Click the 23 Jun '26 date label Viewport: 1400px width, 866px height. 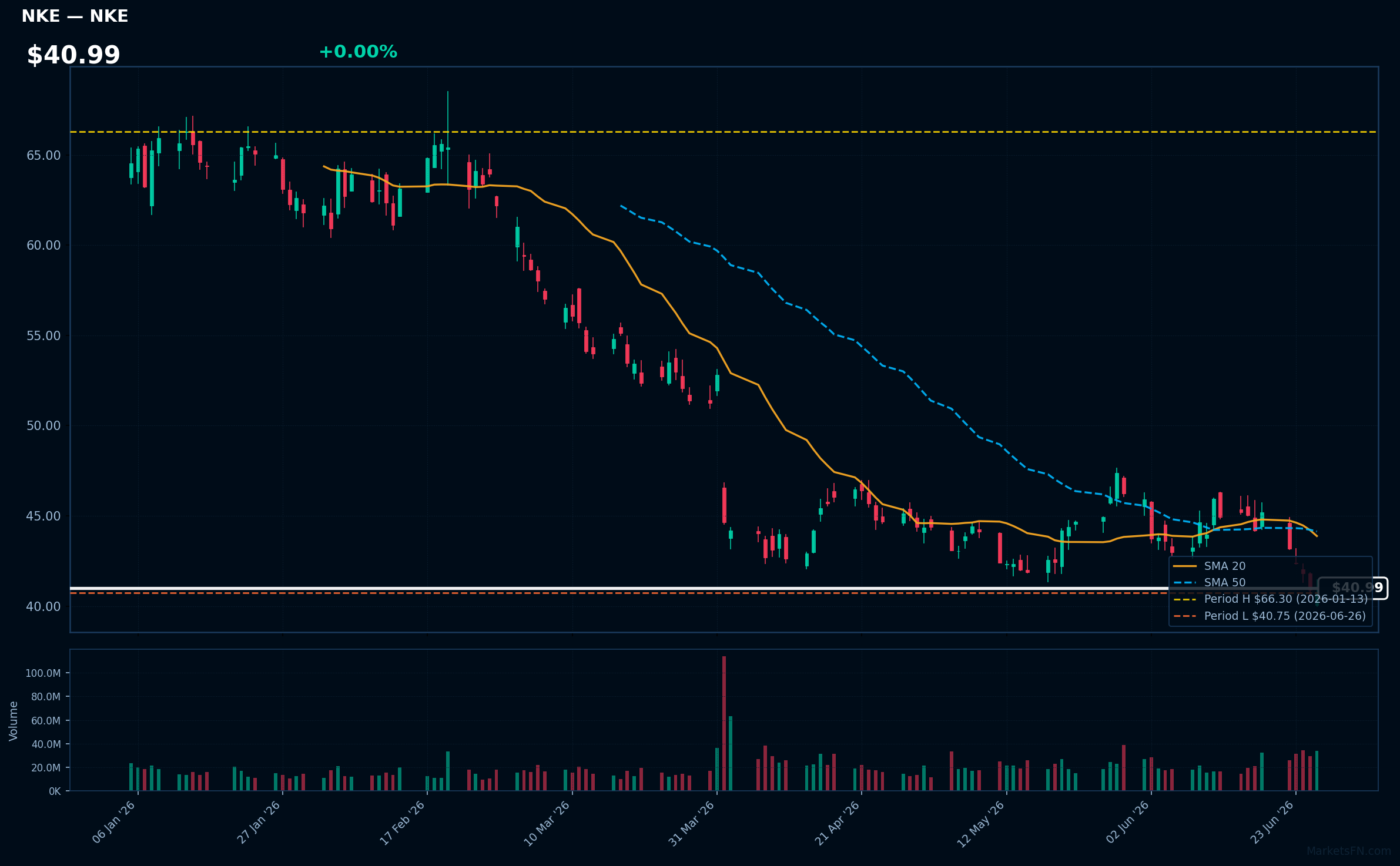pyautogui.click(x=1272, y=822)
